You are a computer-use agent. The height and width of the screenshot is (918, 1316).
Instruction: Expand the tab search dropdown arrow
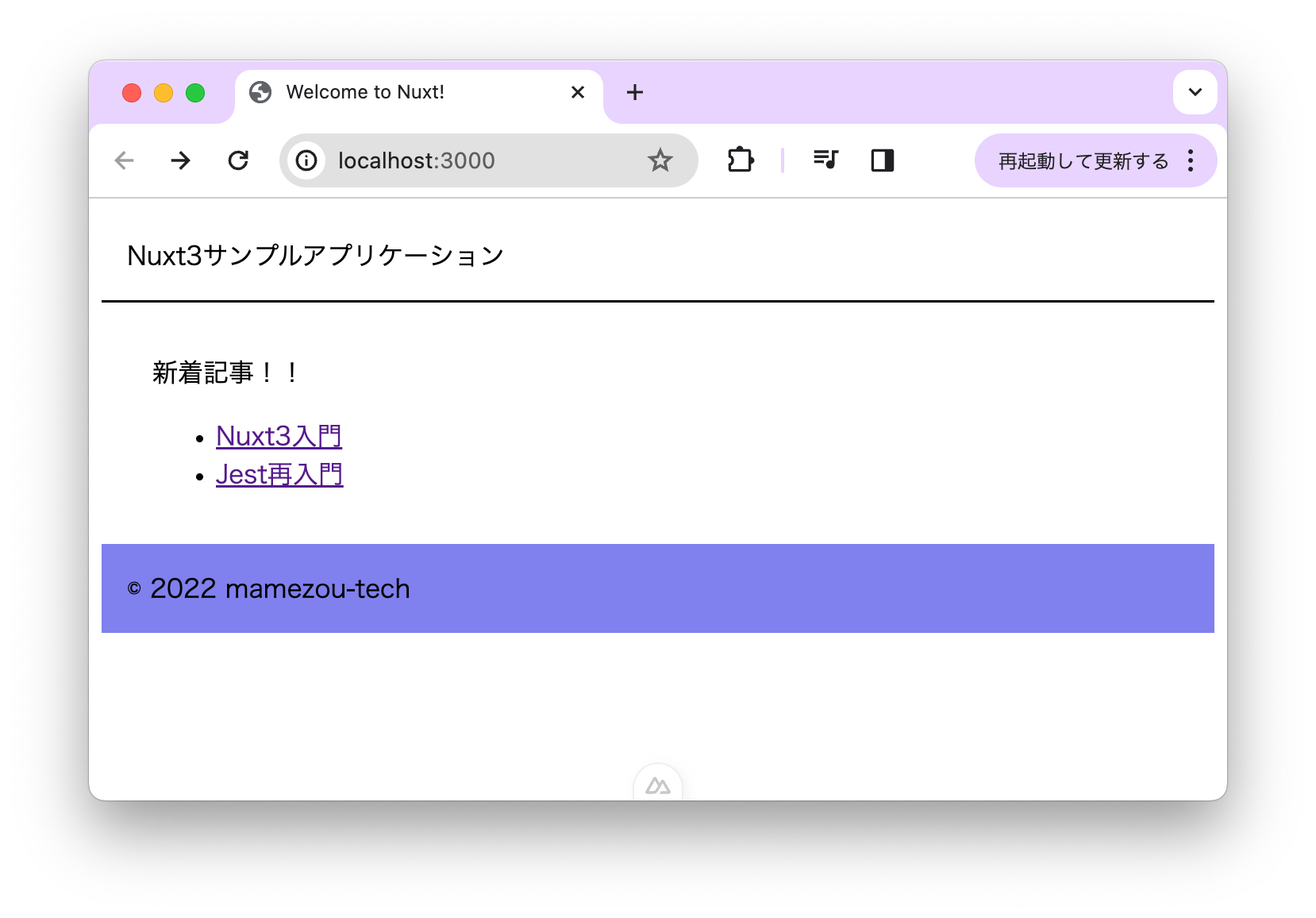(1195, 92)
